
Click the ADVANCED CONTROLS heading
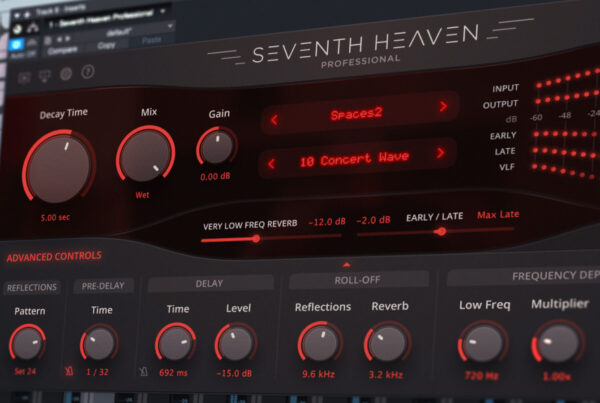pos(54,256)
